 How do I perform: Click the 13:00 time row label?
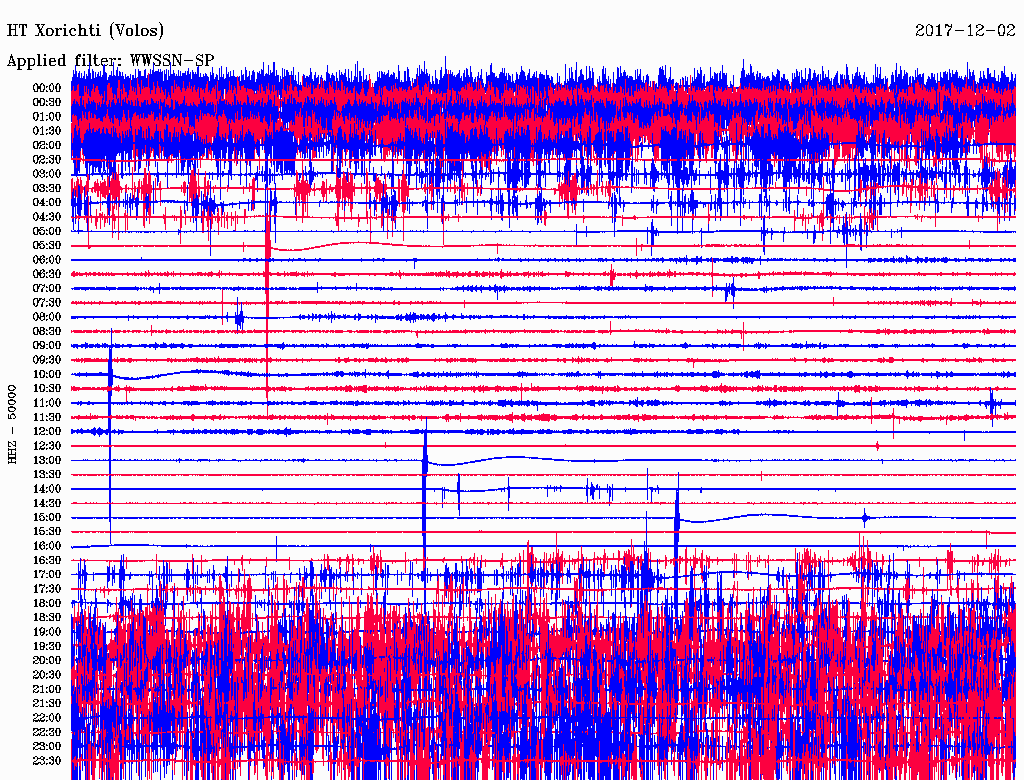click(x=47, y=460)
